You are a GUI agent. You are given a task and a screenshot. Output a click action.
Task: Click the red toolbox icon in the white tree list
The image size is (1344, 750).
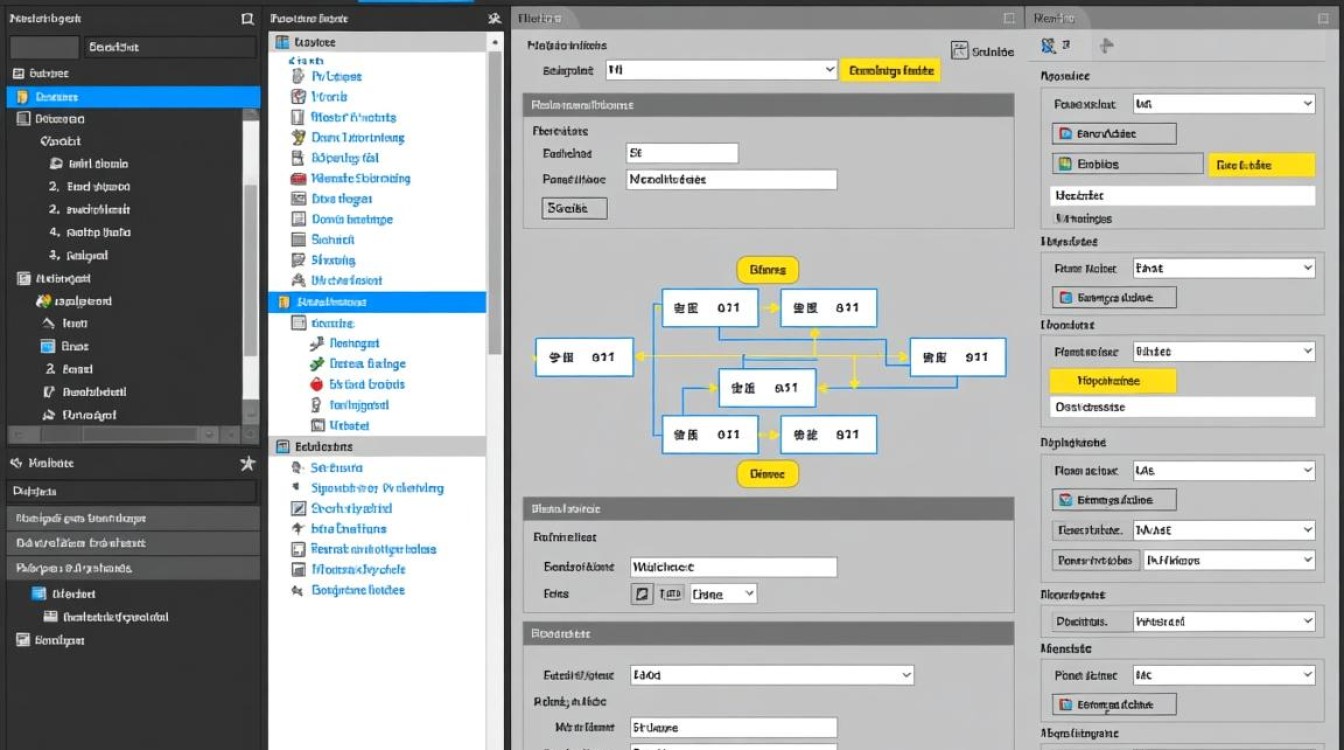(298, 179)
